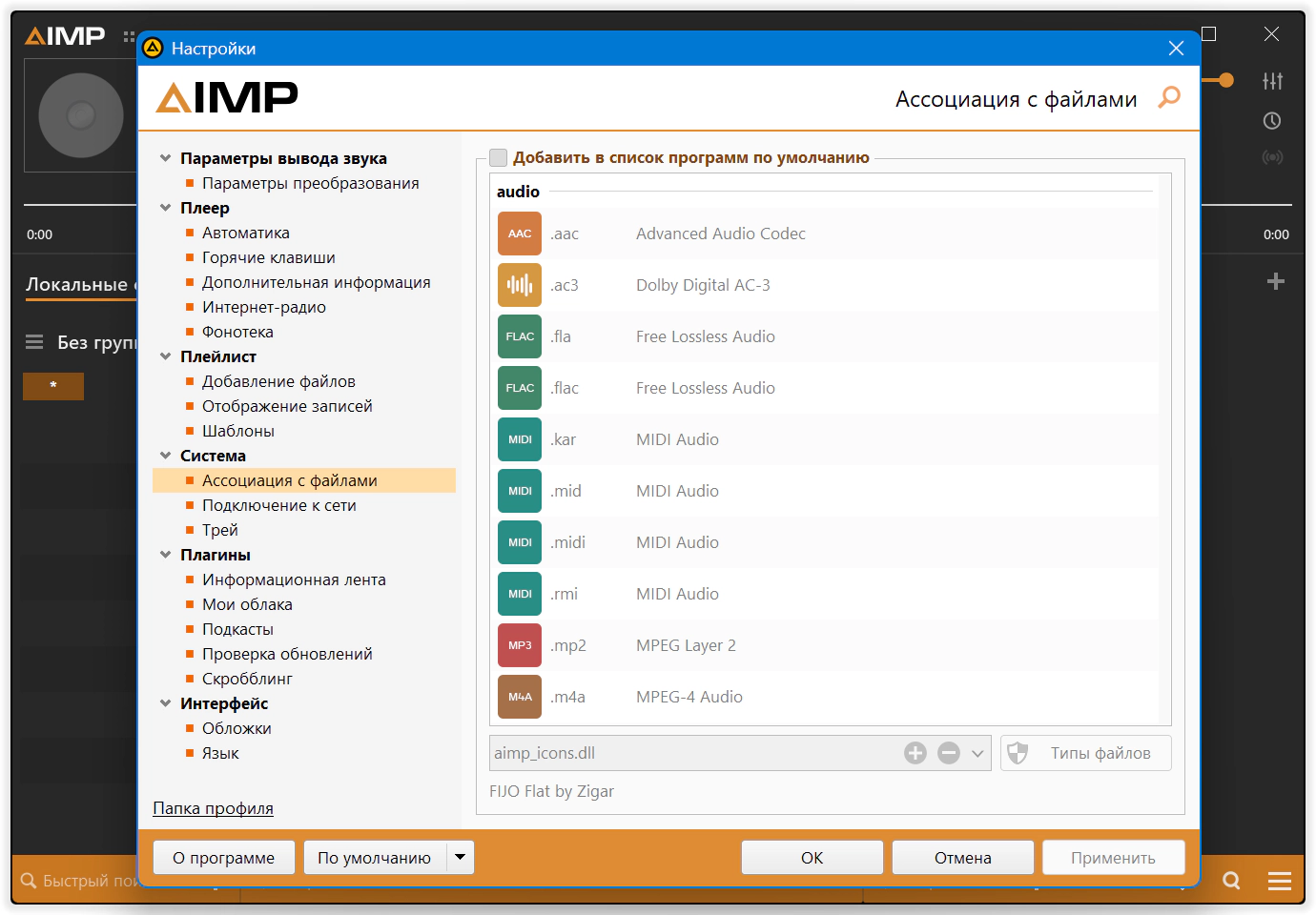
Task: Open Отображение записей settings page
Action: click(287, 406)
